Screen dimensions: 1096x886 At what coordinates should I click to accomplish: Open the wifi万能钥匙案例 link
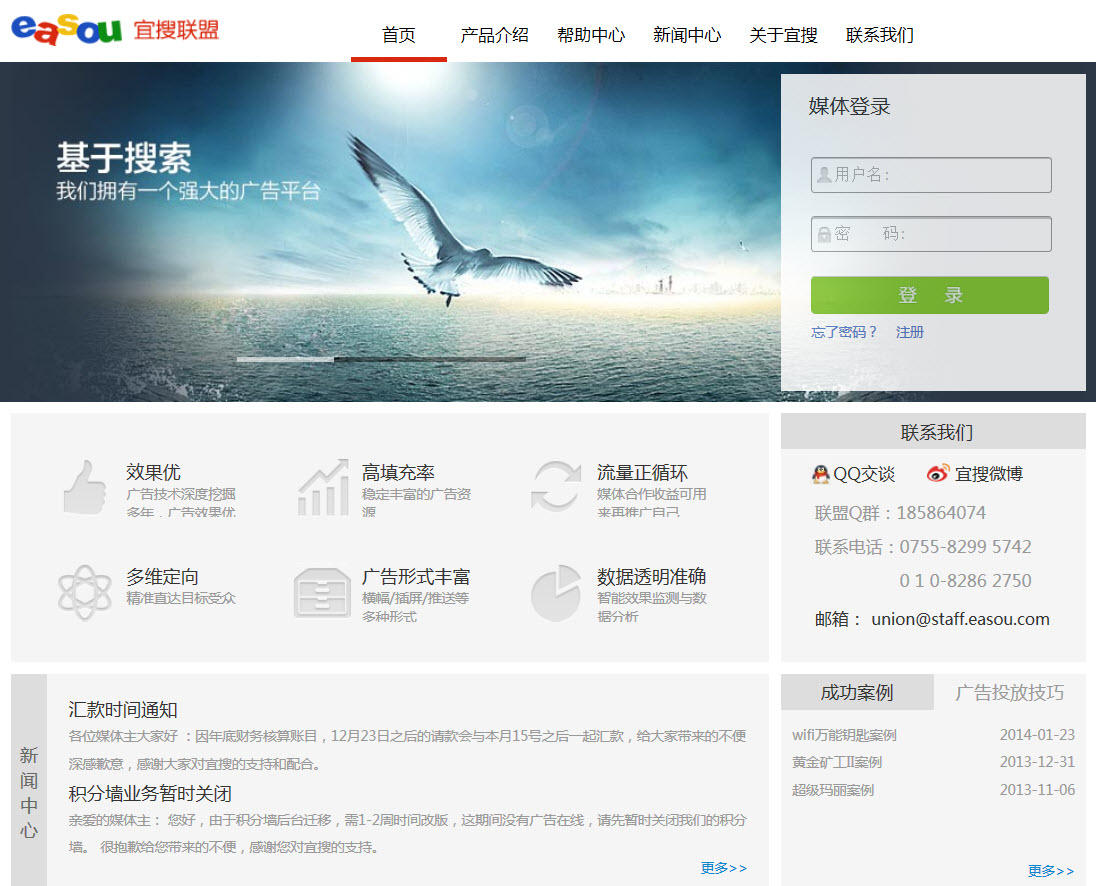pyautogui.click(x=843, y=734)
